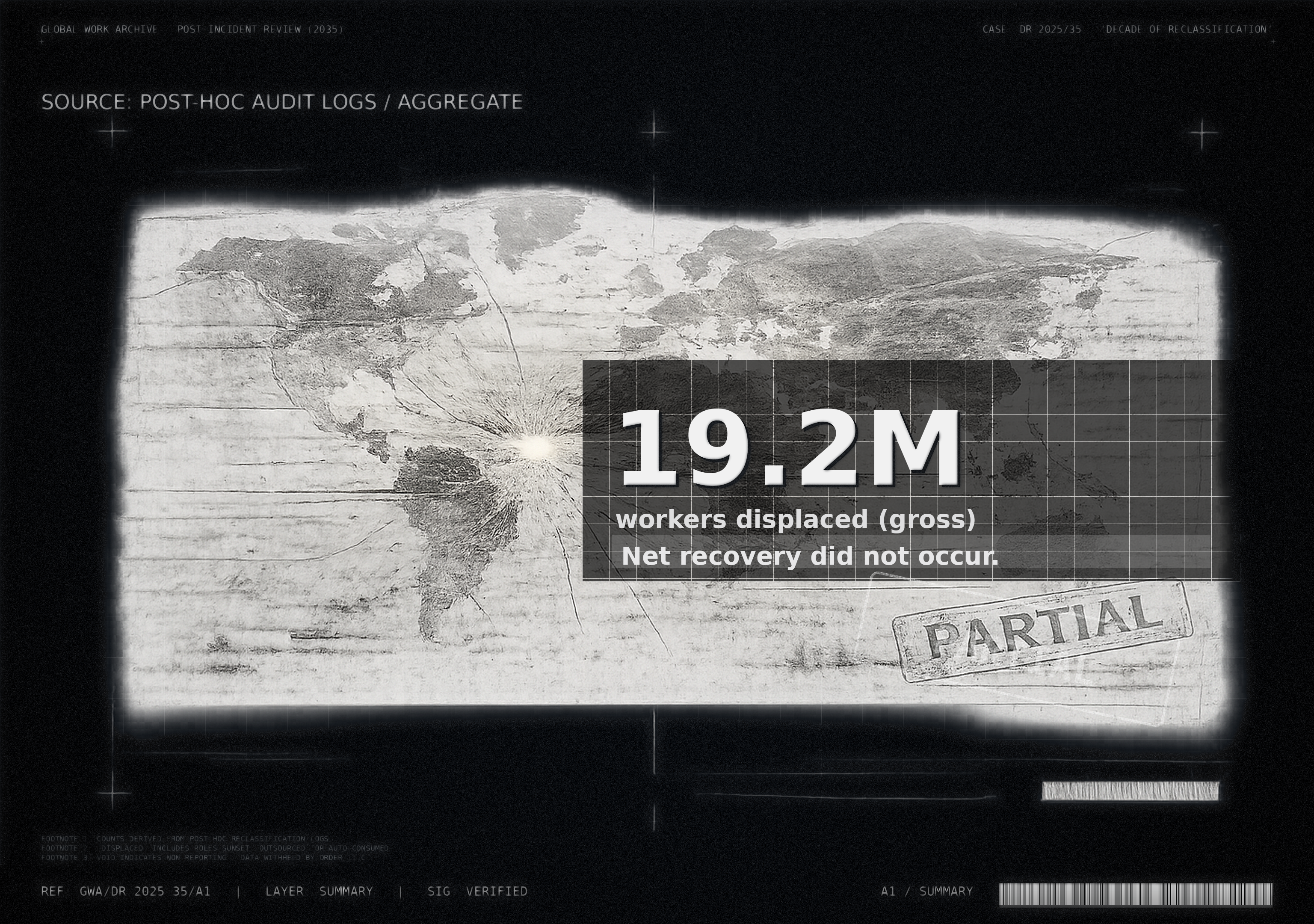Click the SIG VERIFIED status indicator
This screenshot has width=1314, height=924.
click(x=477, y=891)
